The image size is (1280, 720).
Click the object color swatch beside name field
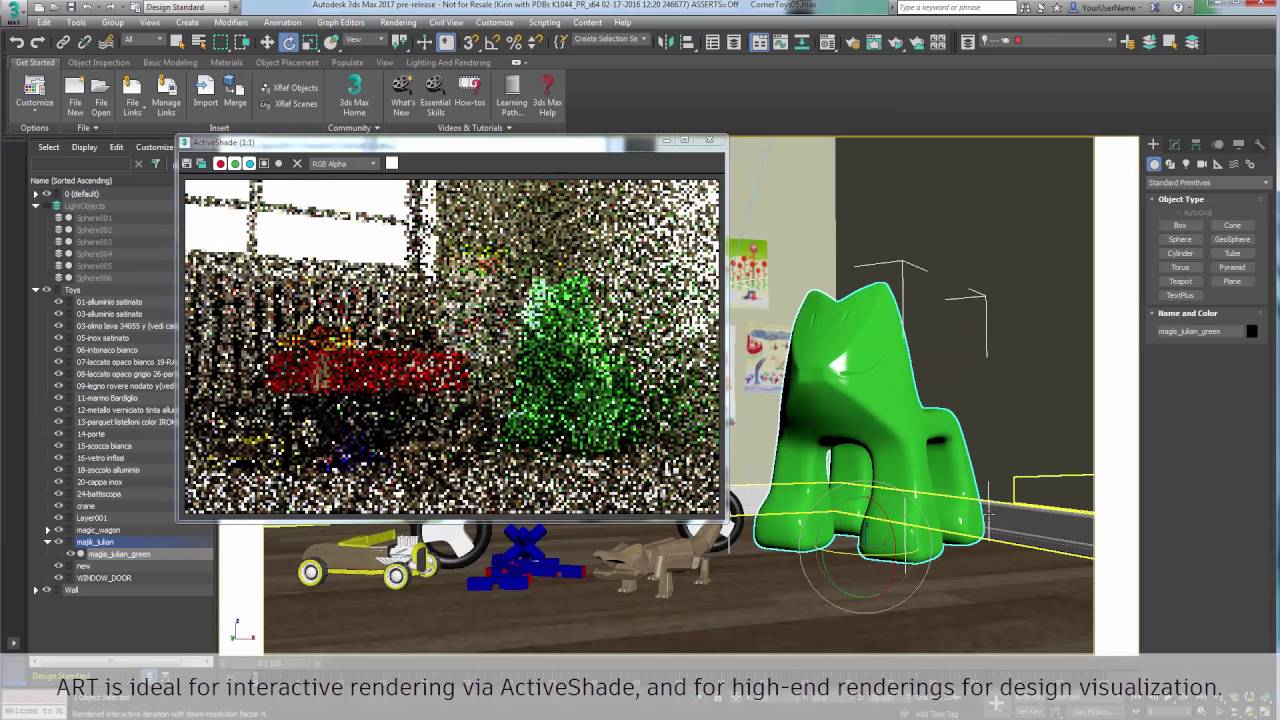point(1251,331)
